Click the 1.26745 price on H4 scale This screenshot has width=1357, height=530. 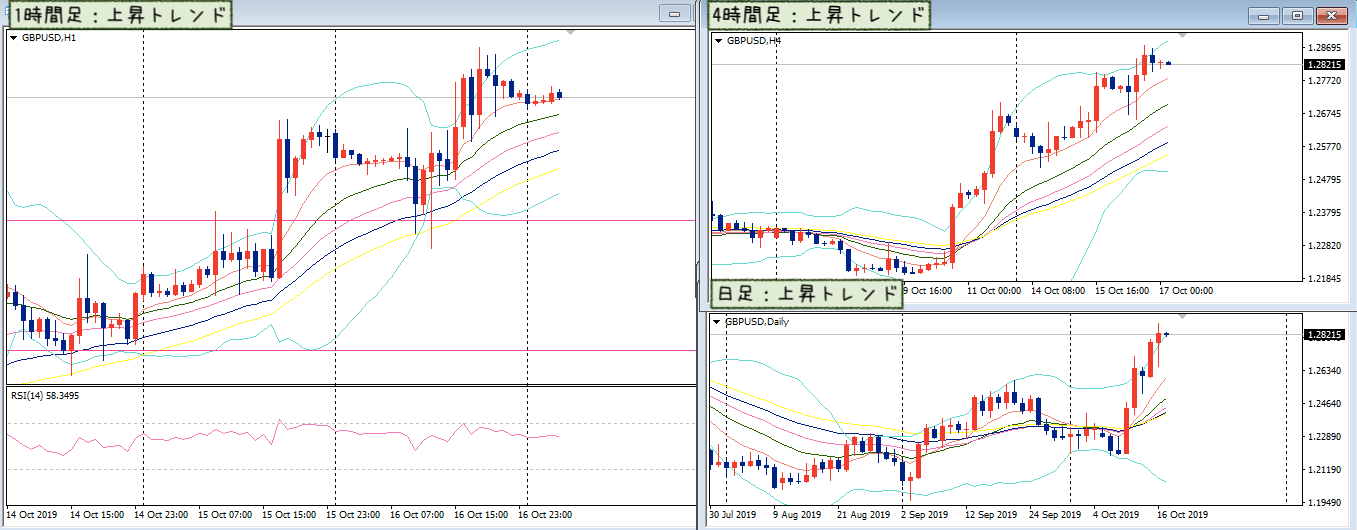pyautogui.click(x=1323, y=113)
